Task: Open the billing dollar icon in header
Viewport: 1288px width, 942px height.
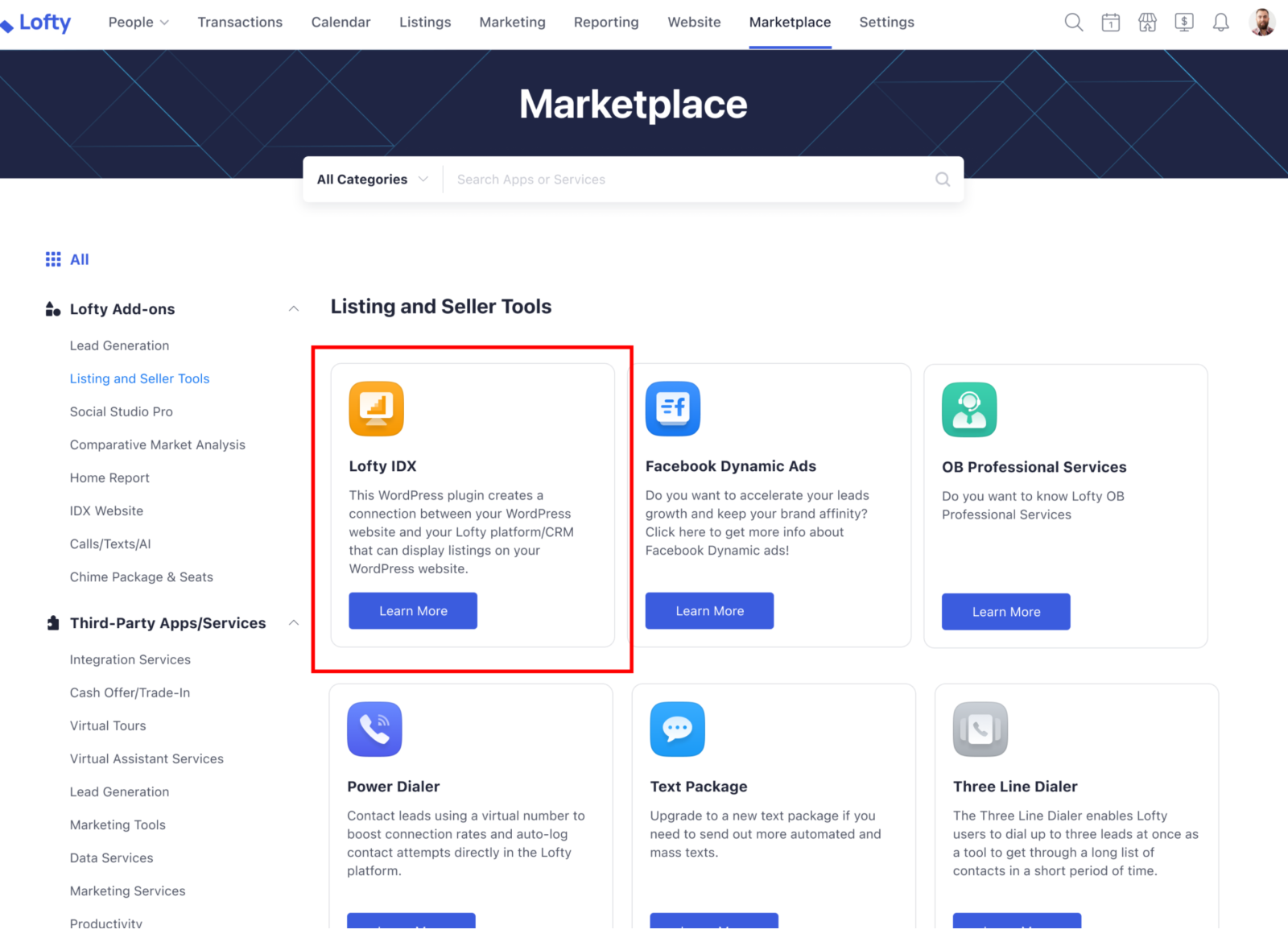Action: pos(1183,23)
